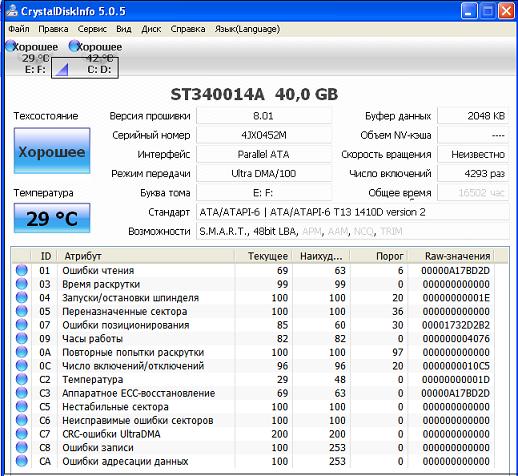
Task: Click status orb of attribute 04 row
Action: pyautogui.click(x=22, y=297)
